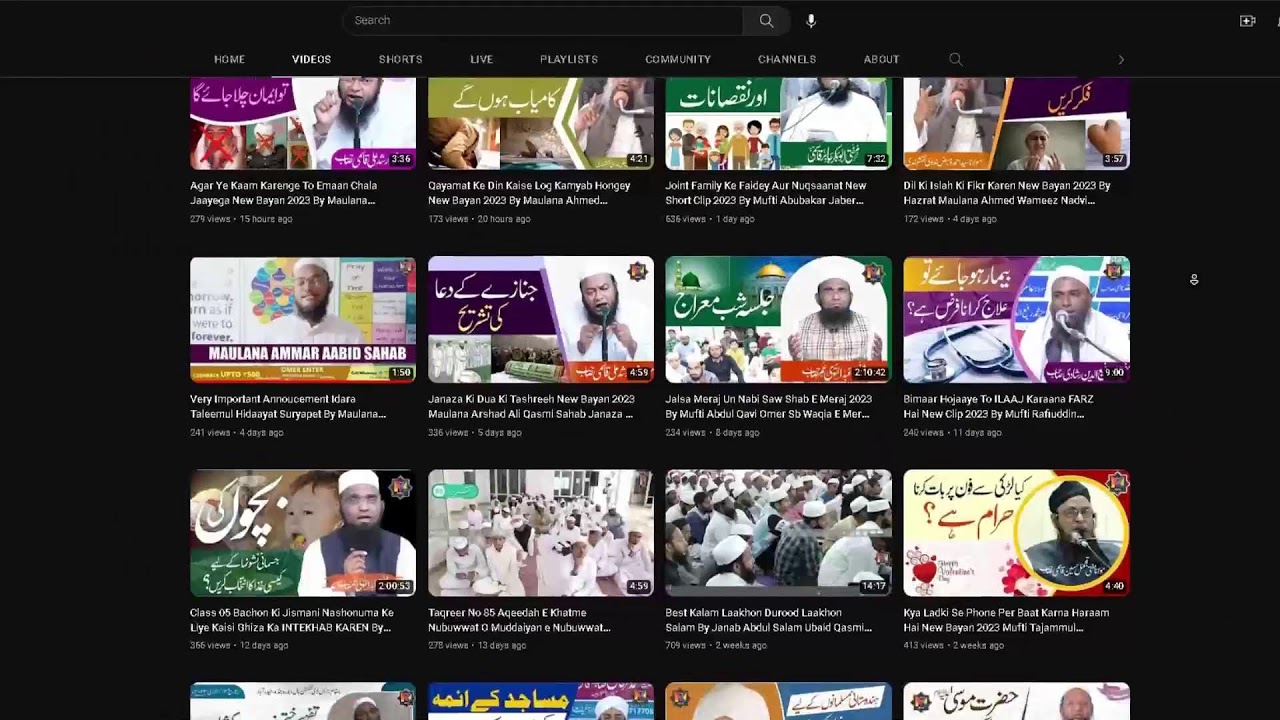Viewport: 1280px width, 720px height.
Task: Play Maulana Ammar Aabid Sahab thumbnail
Action: [x=303, y=320]
